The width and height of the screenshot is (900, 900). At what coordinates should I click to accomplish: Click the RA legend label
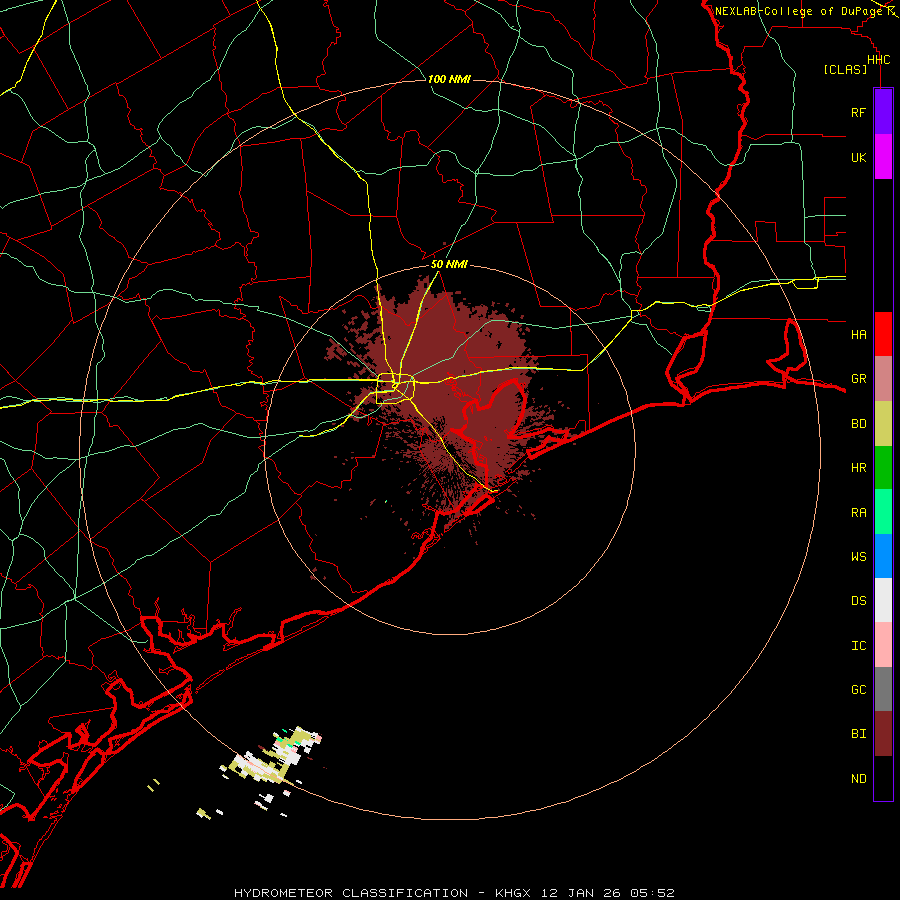click(858, 513)
